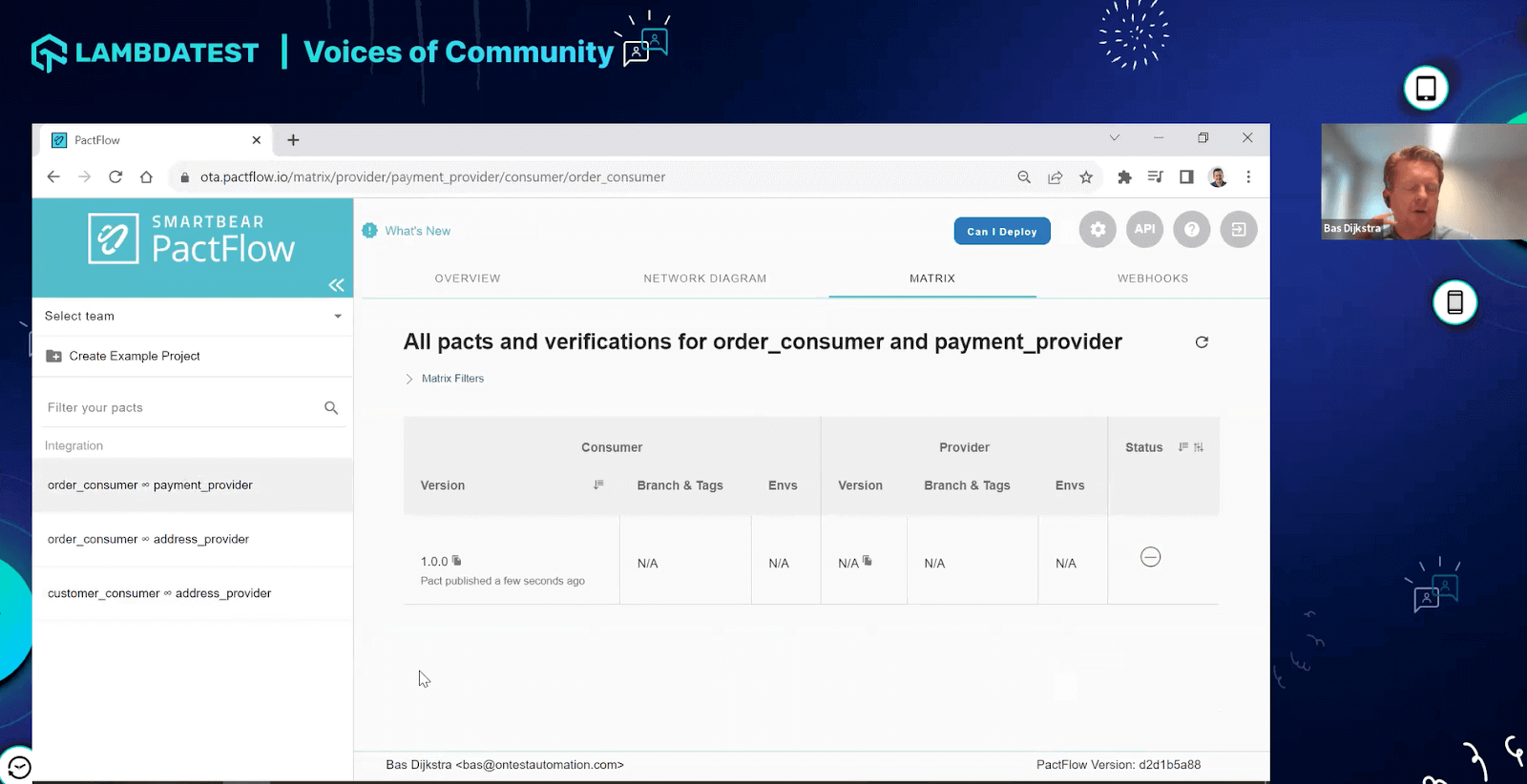The image size is (1527, 784).
Task: Click the Filter your pacts field
Action: point(181,408)
